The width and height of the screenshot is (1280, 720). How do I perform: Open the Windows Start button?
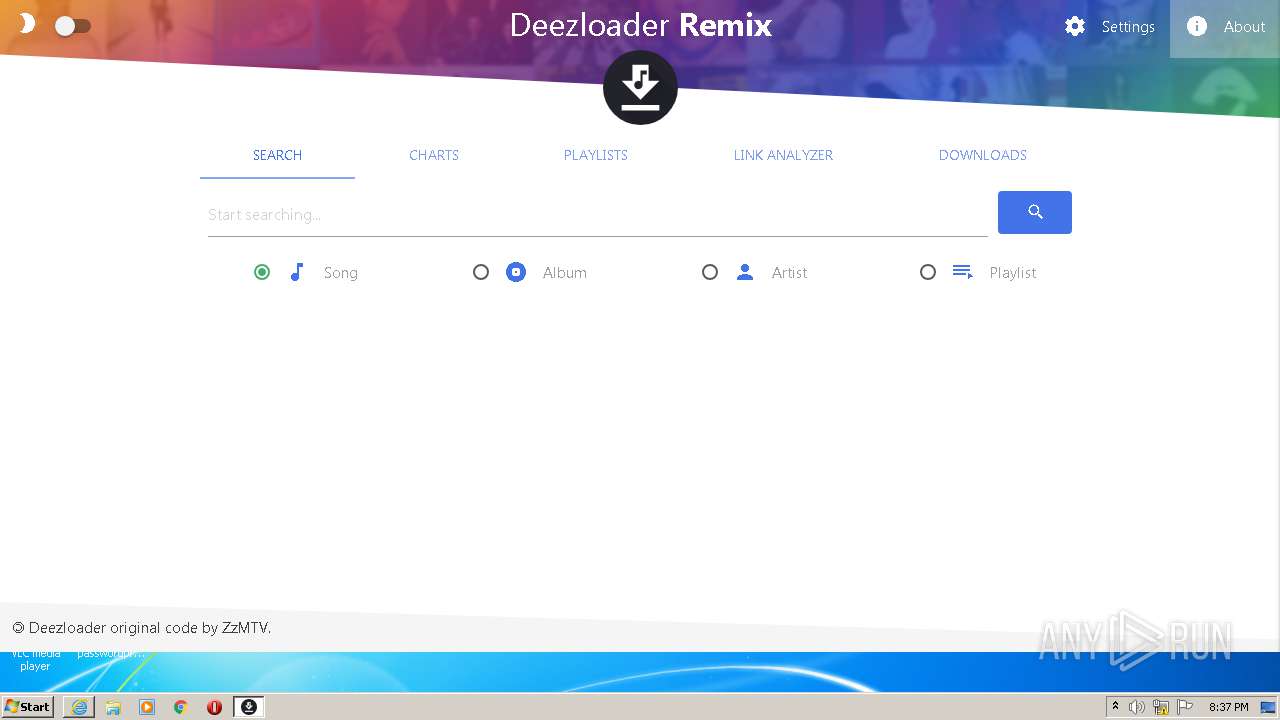coord(28,707)
